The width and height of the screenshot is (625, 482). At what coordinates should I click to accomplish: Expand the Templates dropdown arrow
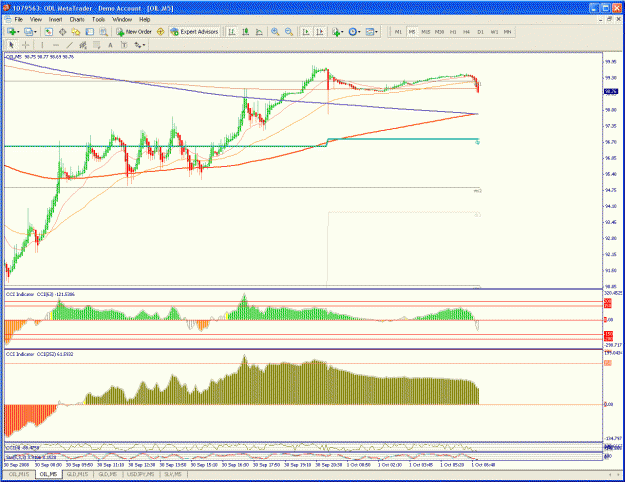(377, 32)
